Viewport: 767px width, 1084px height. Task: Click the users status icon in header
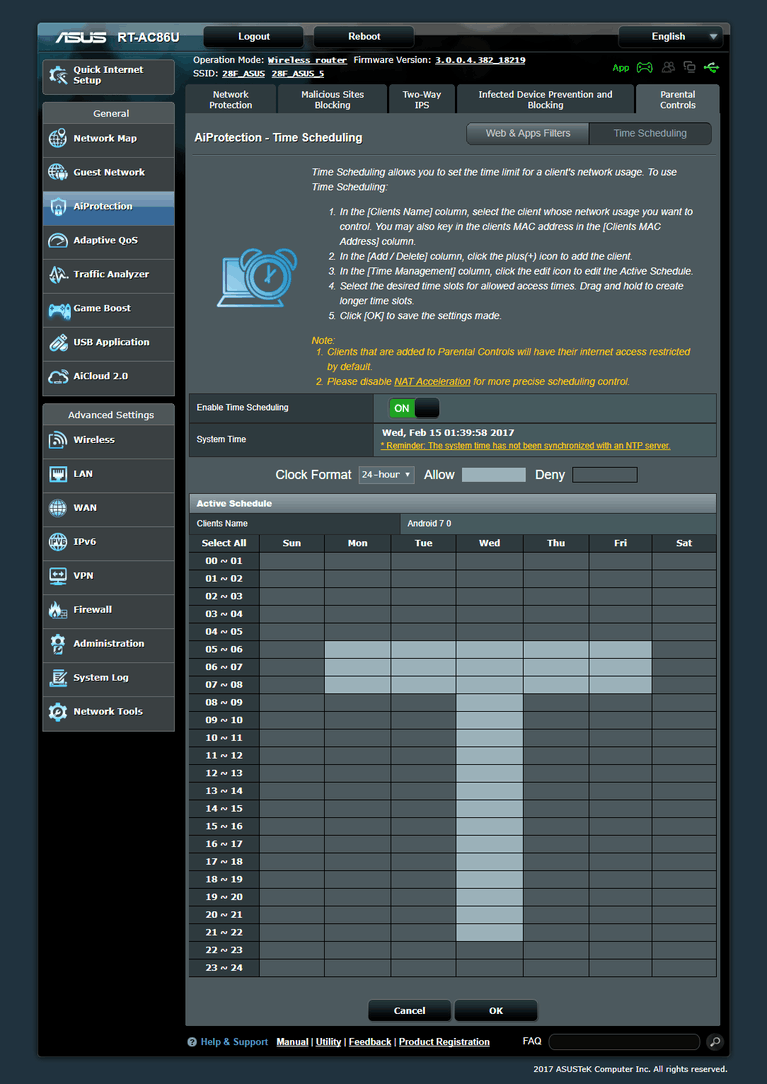tap(668, 67)
